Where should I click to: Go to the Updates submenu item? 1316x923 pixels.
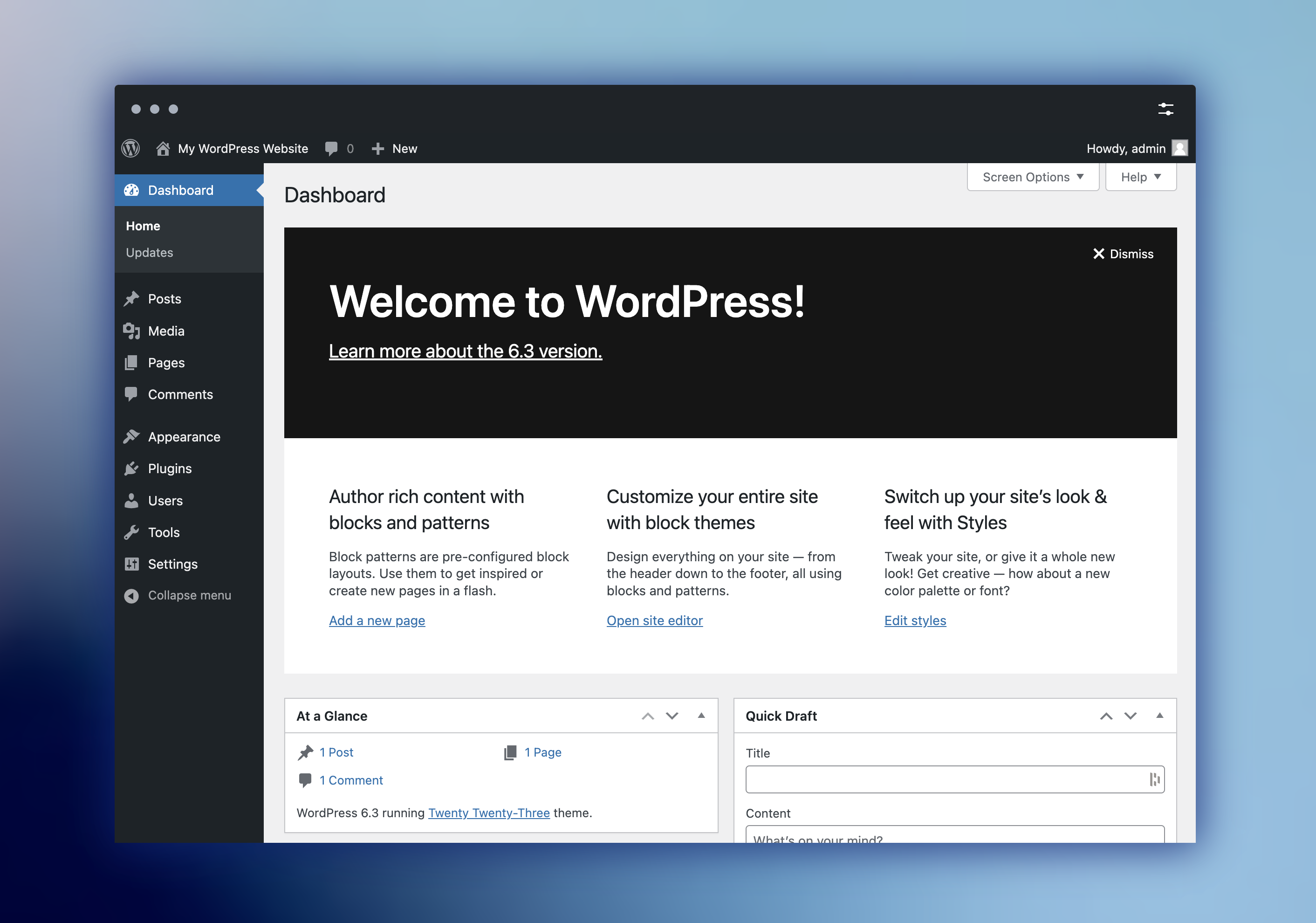pos(149,252)
